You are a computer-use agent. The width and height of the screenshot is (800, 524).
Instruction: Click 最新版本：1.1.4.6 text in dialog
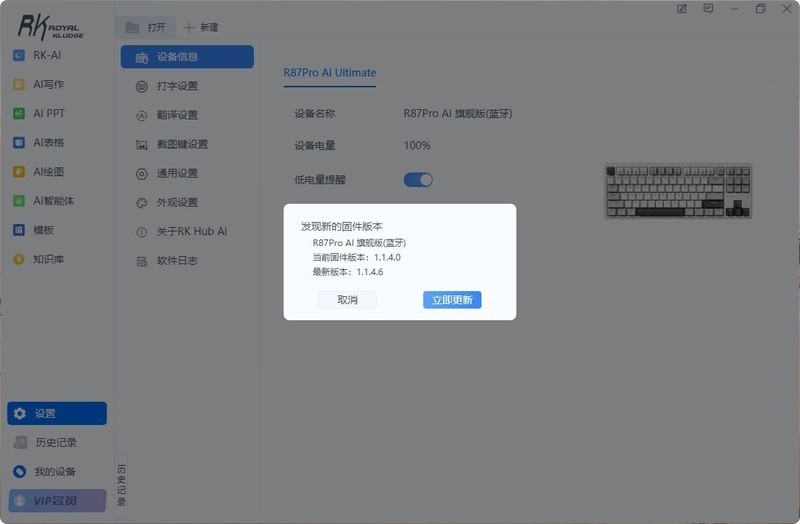point(348,272)
